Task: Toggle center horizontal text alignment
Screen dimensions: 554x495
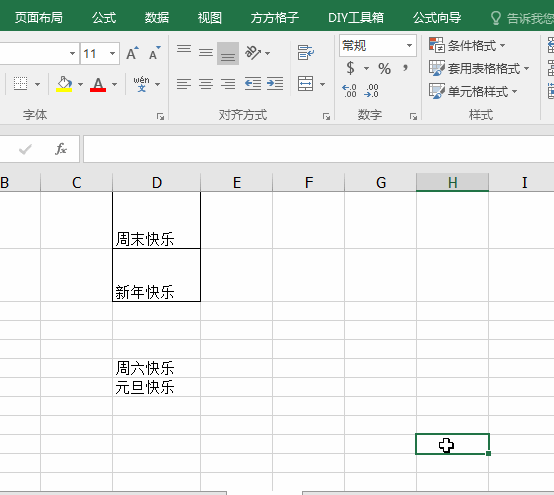Action: 206,84
